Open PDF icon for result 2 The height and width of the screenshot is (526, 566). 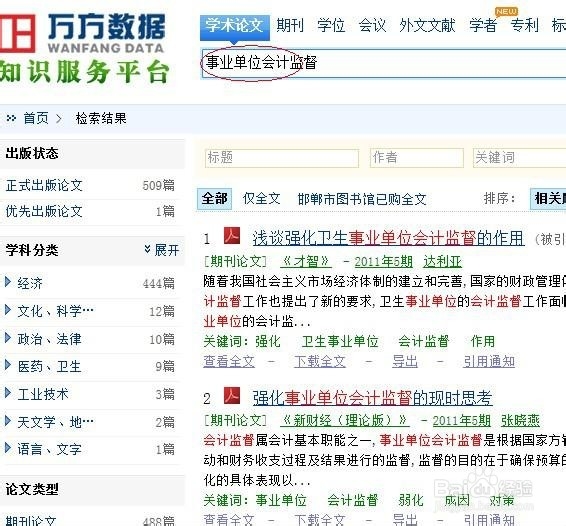click(232, 395)
